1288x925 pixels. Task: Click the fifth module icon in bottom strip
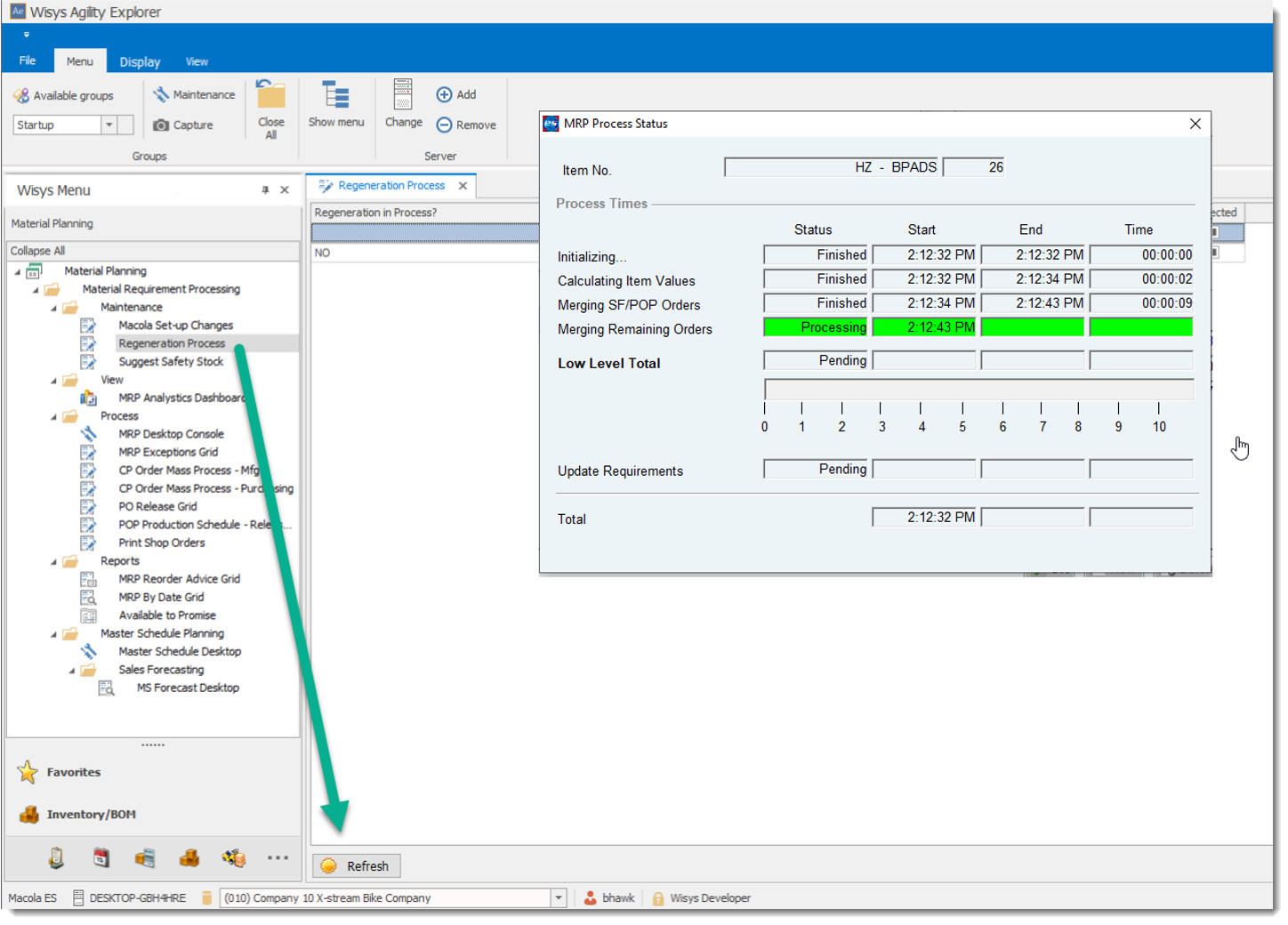click(234, 857)
